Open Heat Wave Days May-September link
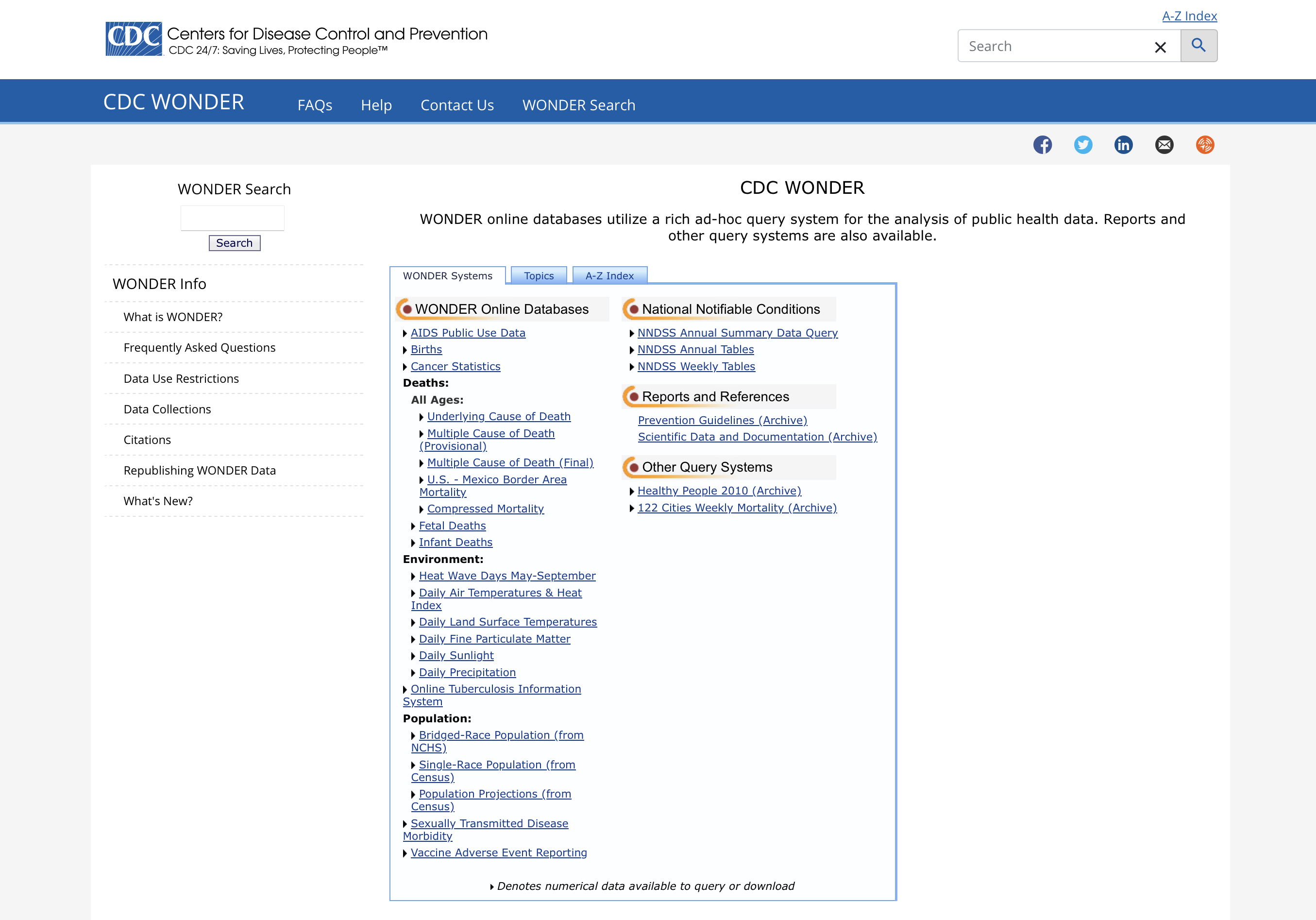1316x920 pixels. point(507,576)
